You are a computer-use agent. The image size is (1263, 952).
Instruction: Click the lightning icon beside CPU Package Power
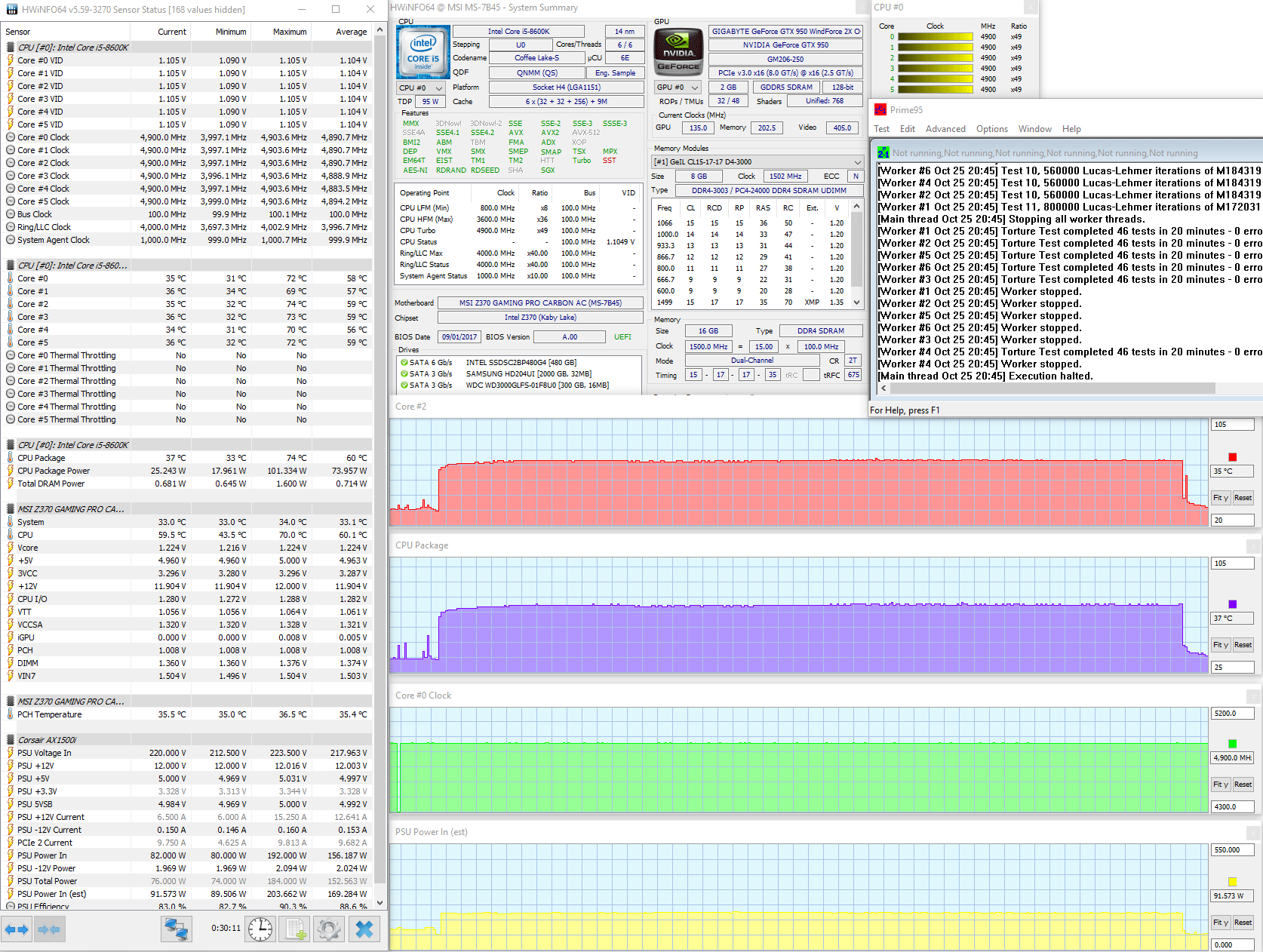pos(11,471)
